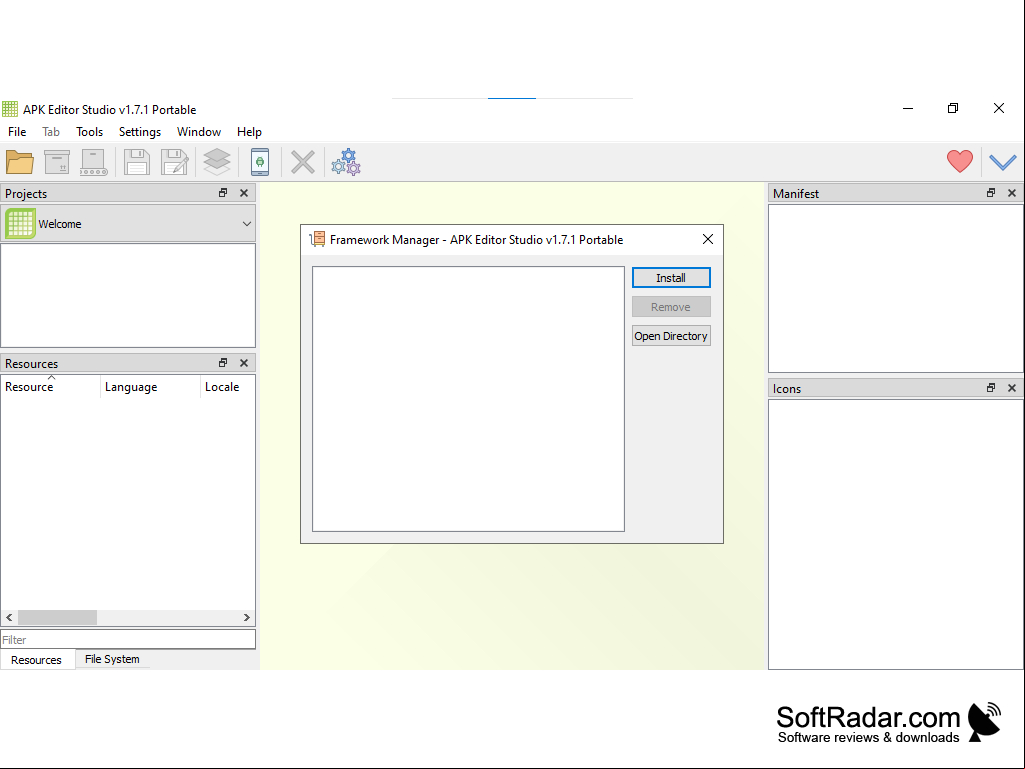This screenshot has width=1025, height=769.
Task: Sort by the Locale column header
Action: [227, 386]
